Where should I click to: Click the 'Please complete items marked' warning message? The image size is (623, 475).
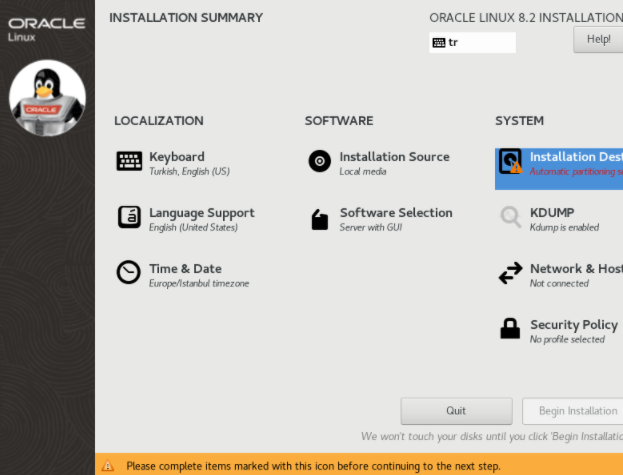pyautogui.click(x=313, y=466)
